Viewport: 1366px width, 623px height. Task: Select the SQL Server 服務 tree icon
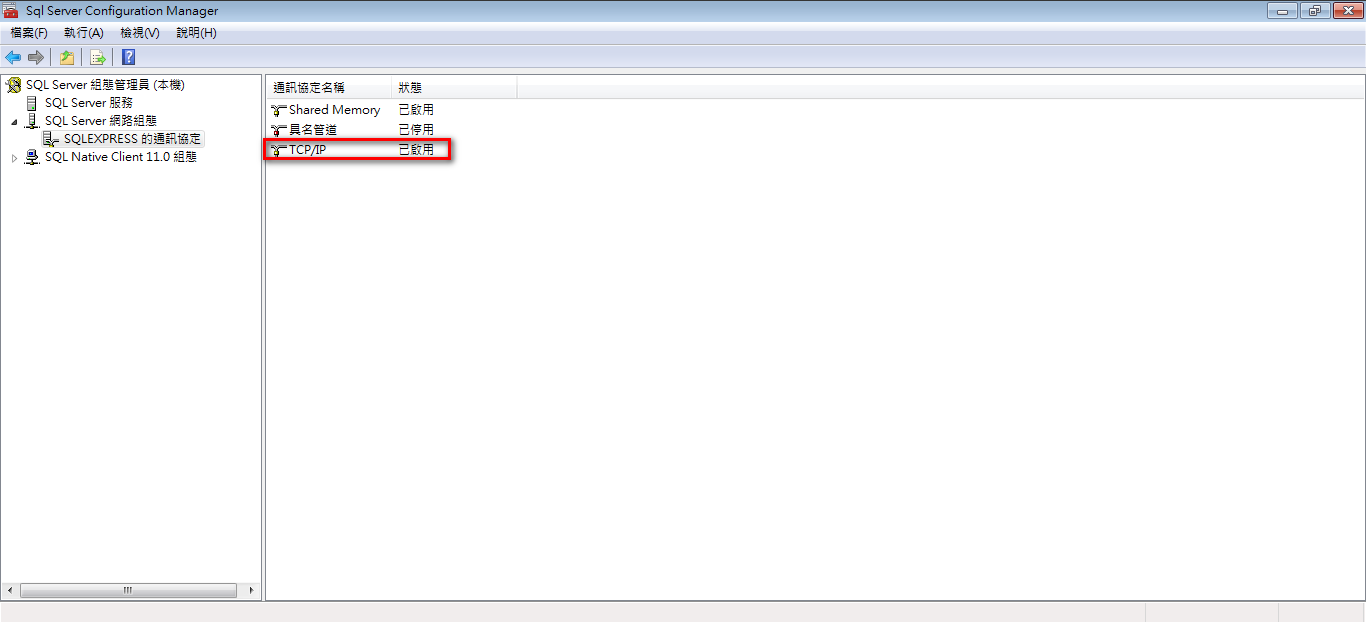coord(32,103)
